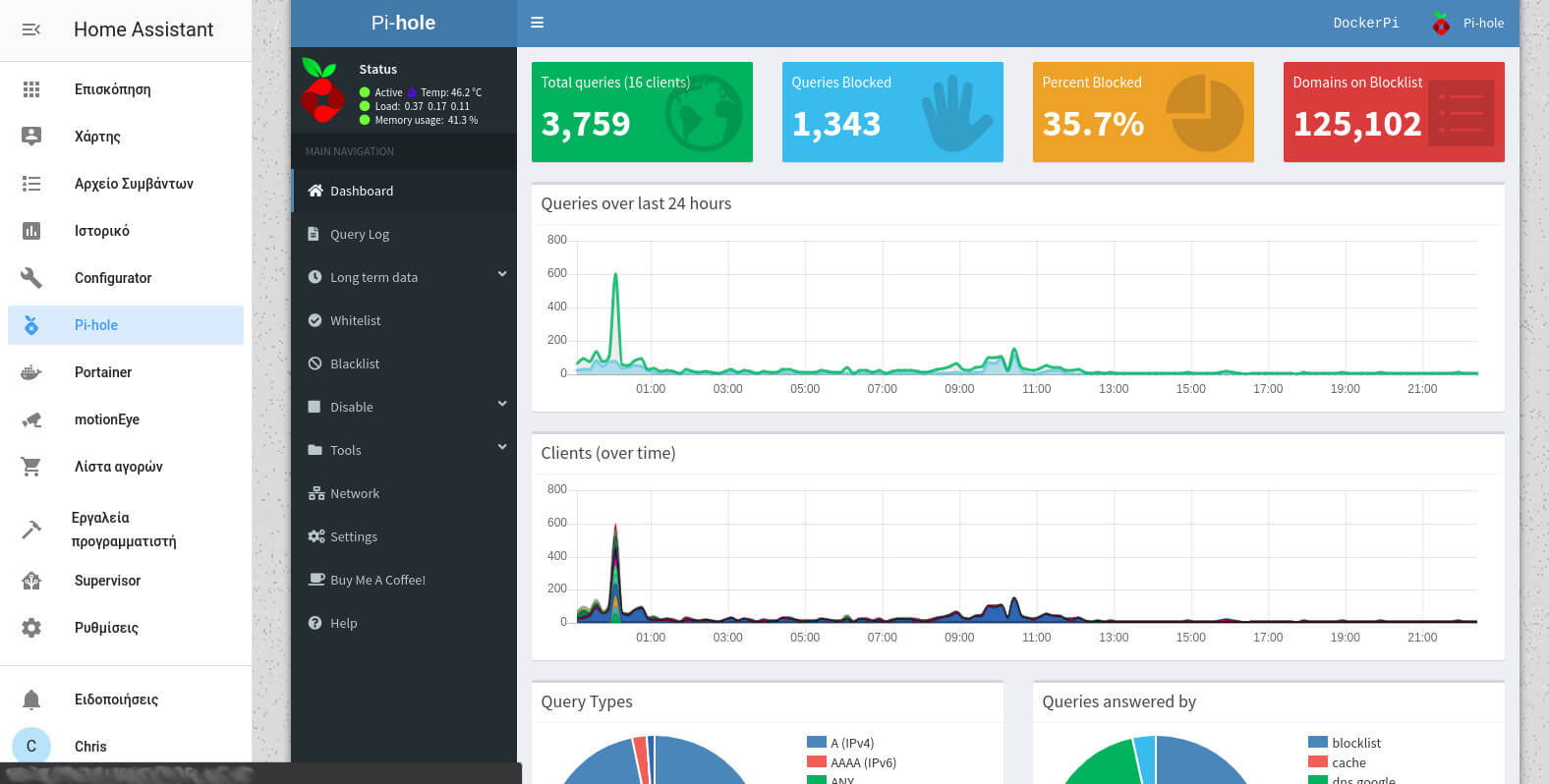Click the Supervisor icon in sidebar
The width and height of the screenshot is (1549, 784).
click(x=31, y=581)
